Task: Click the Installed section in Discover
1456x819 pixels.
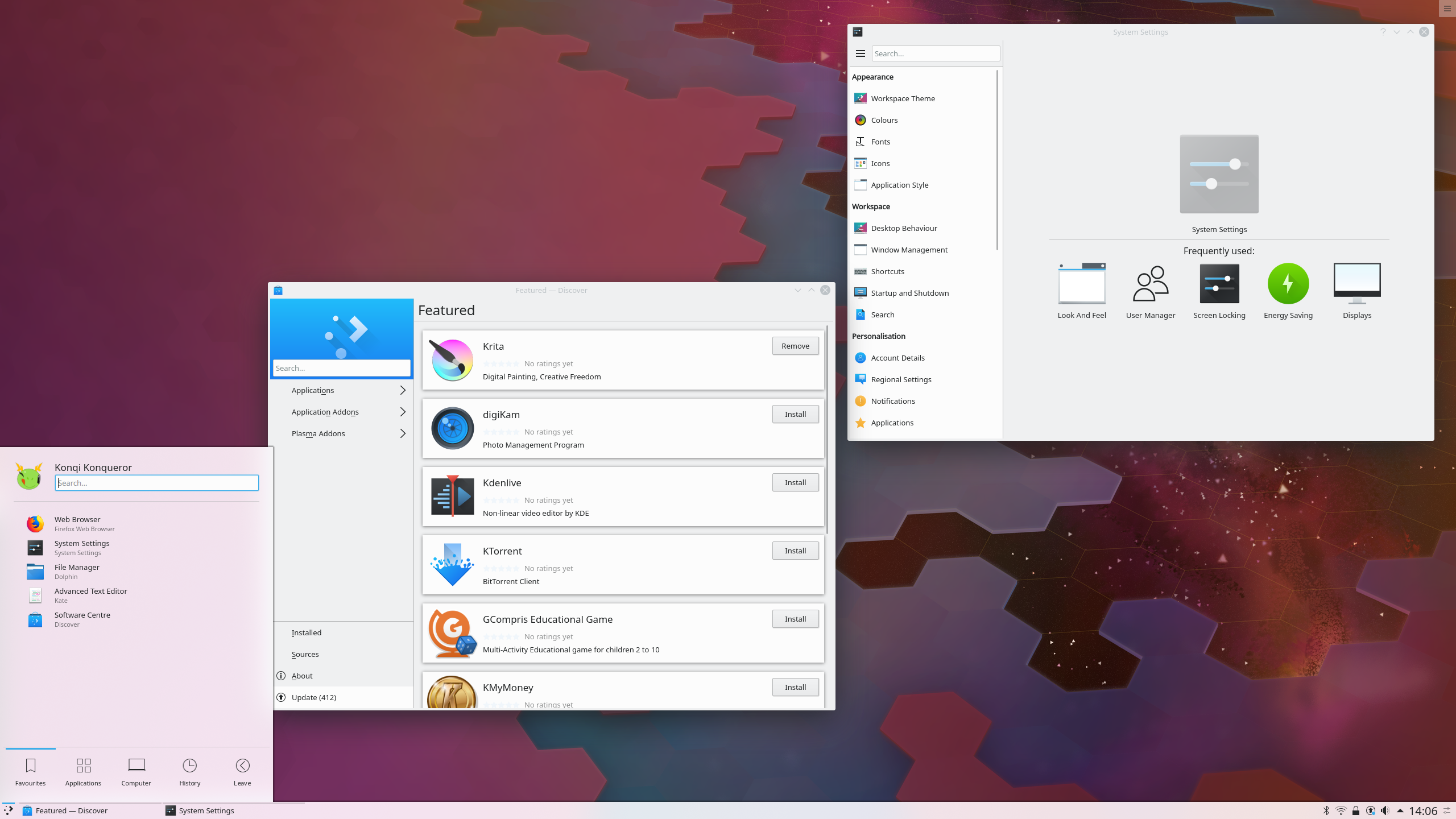Action: point(307,632)
